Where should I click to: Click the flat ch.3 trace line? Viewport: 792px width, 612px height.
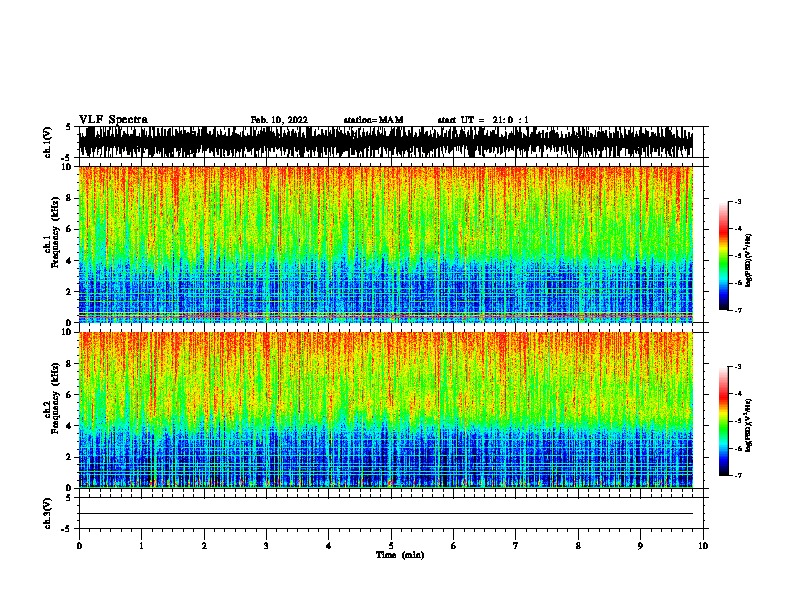tap(386, 514)
